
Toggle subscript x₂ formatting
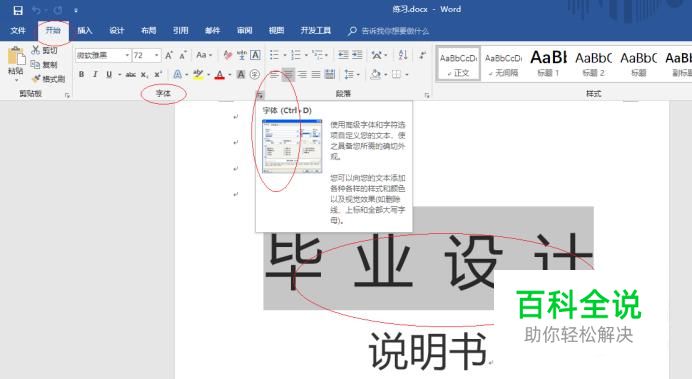coord(144,75)
